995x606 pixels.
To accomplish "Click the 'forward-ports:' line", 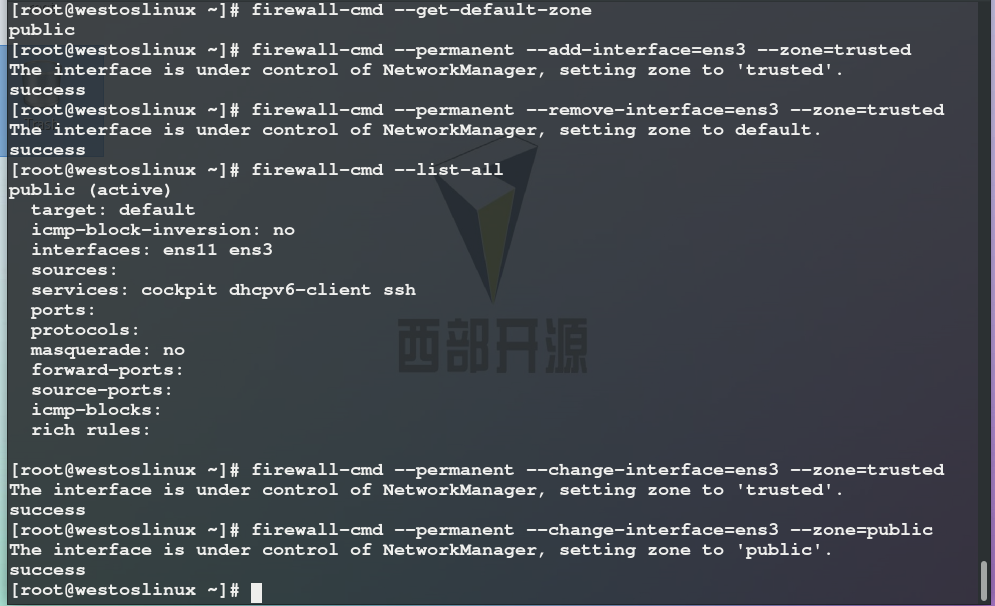I will pyautogui.click(x=107, y=370).
